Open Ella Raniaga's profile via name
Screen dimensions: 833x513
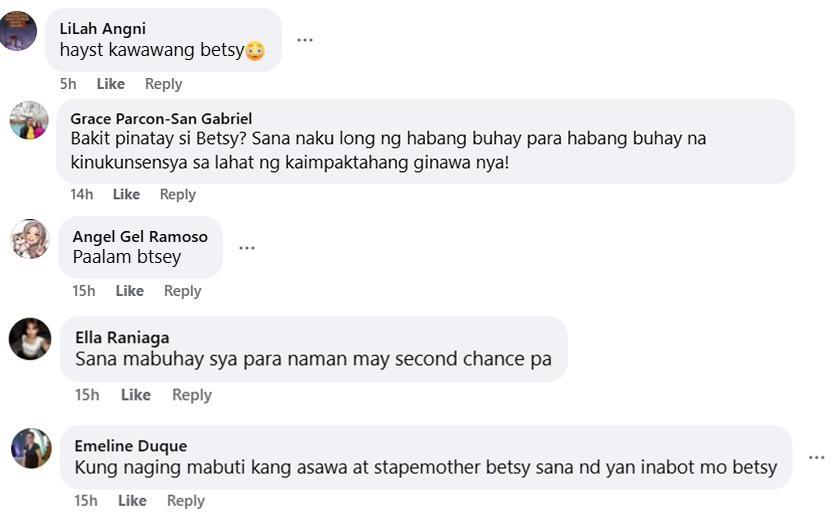[122, 337]
